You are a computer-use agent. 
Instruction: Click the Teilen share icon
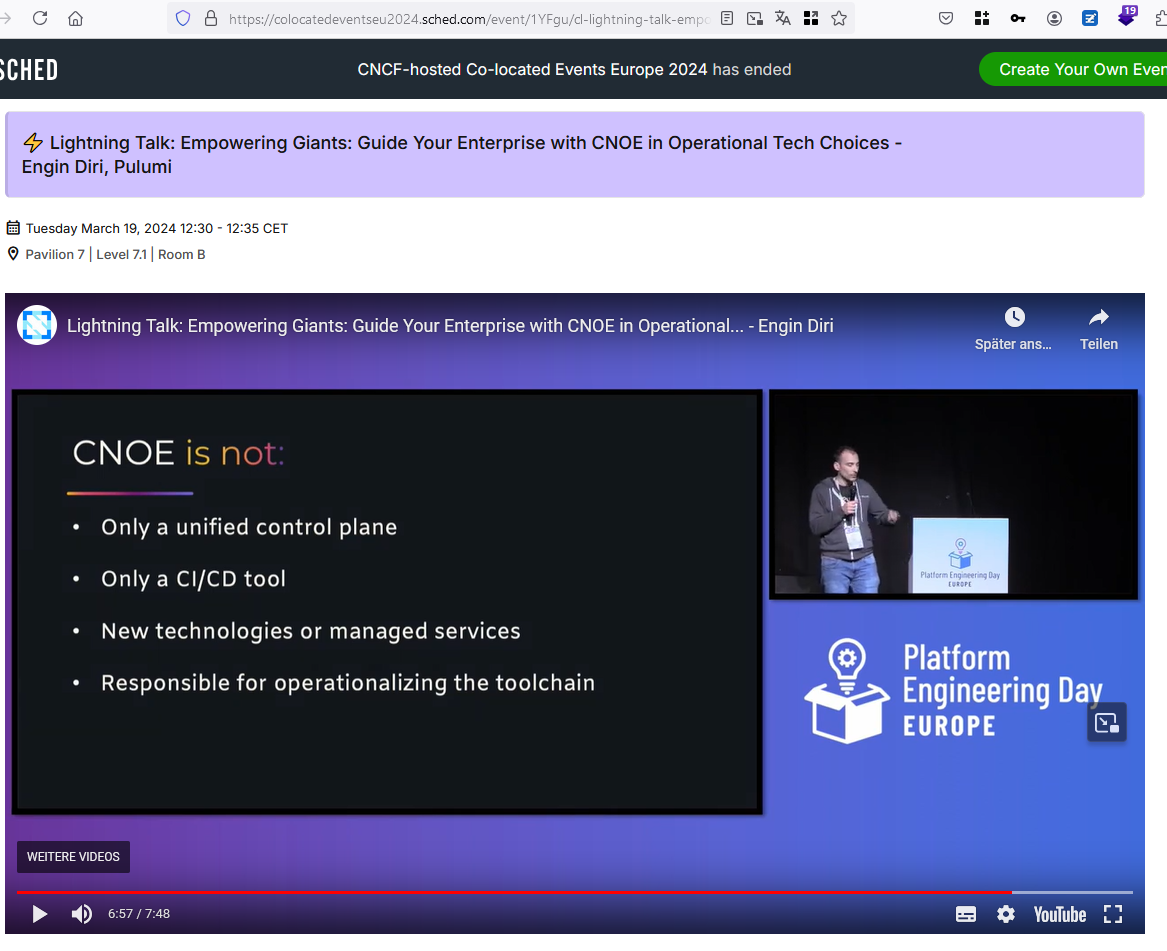(1098, 318)
